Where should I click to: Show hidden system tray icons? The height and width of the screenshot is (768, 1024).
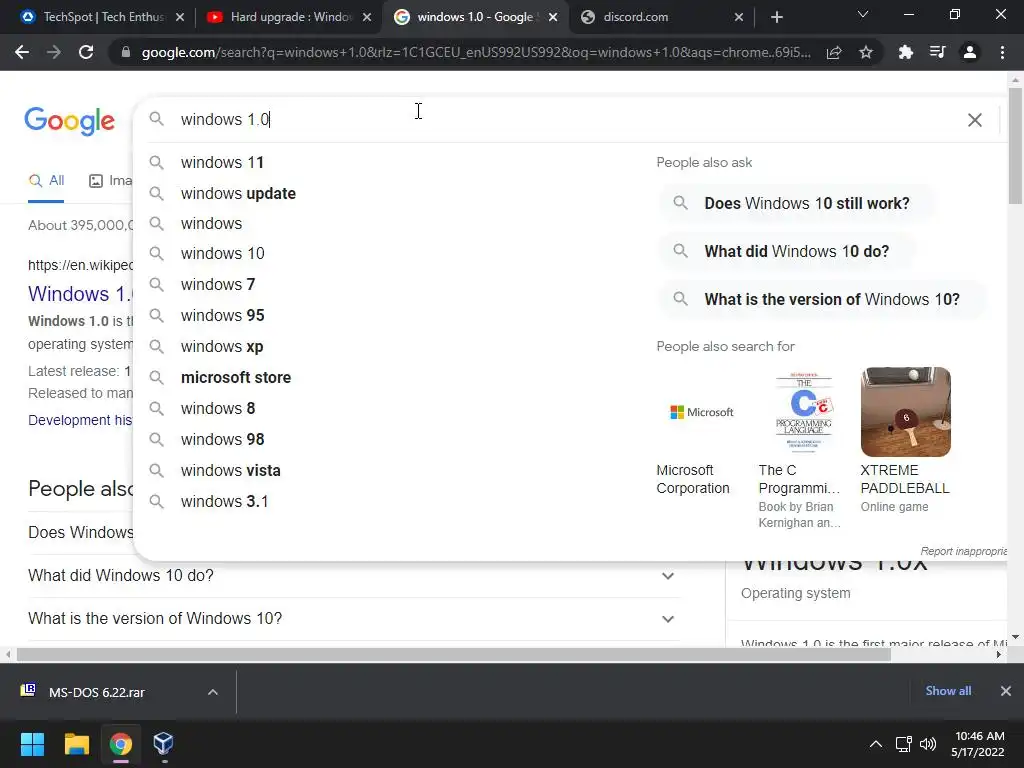point(876,744)
